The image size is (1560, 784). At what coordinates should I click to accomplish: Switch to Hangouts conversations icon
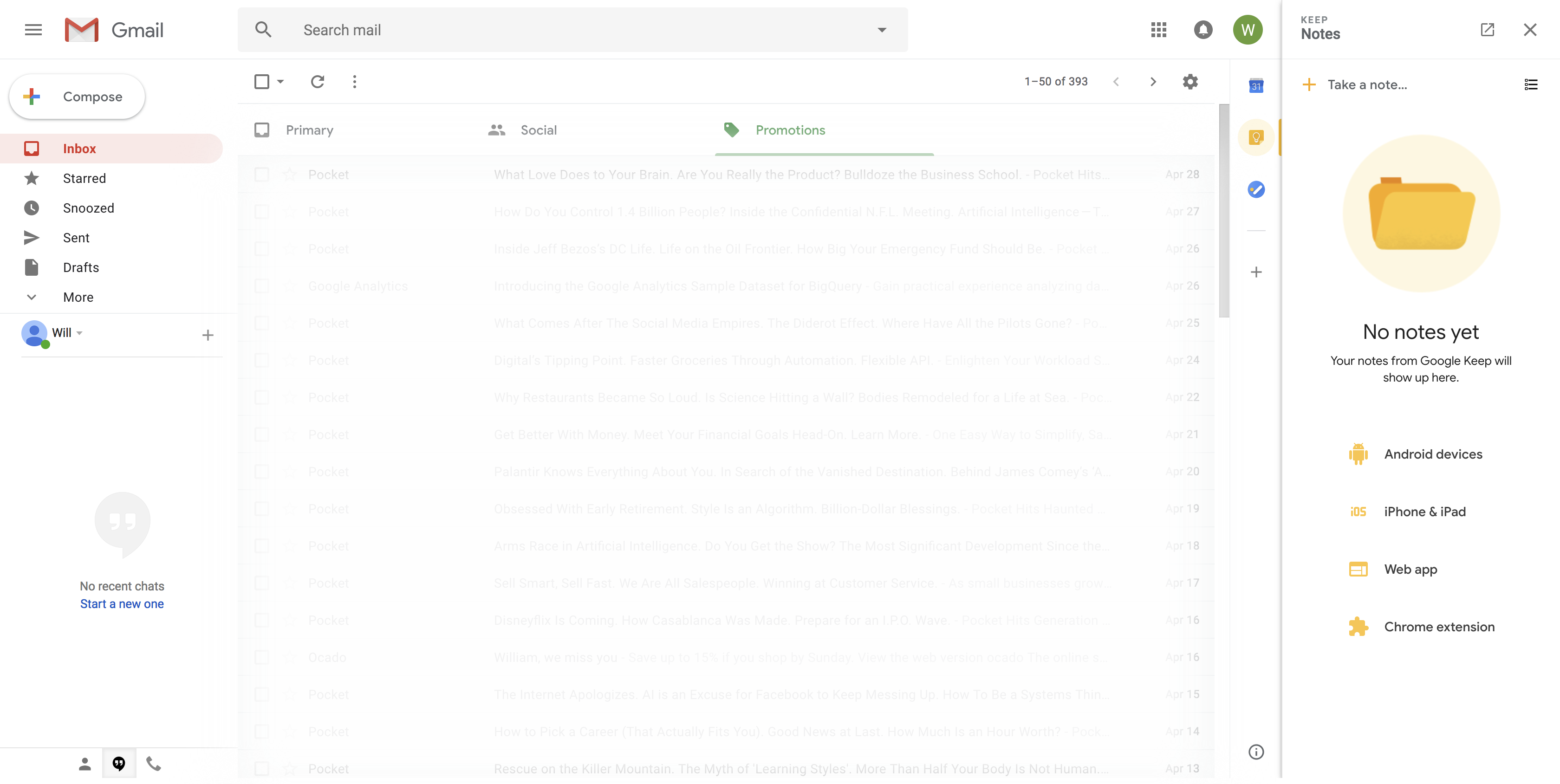pos(119,764)
